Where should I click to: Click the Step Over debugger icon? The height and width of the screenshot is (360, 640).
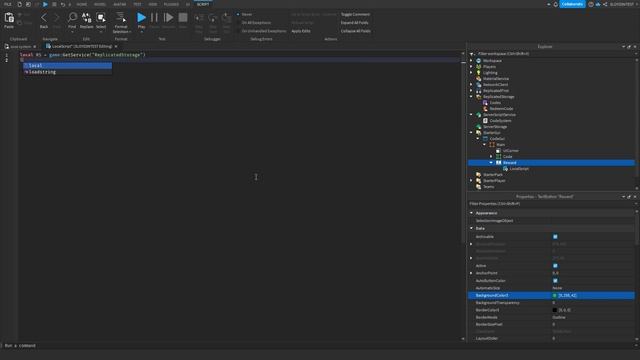(x=213, y=18)
